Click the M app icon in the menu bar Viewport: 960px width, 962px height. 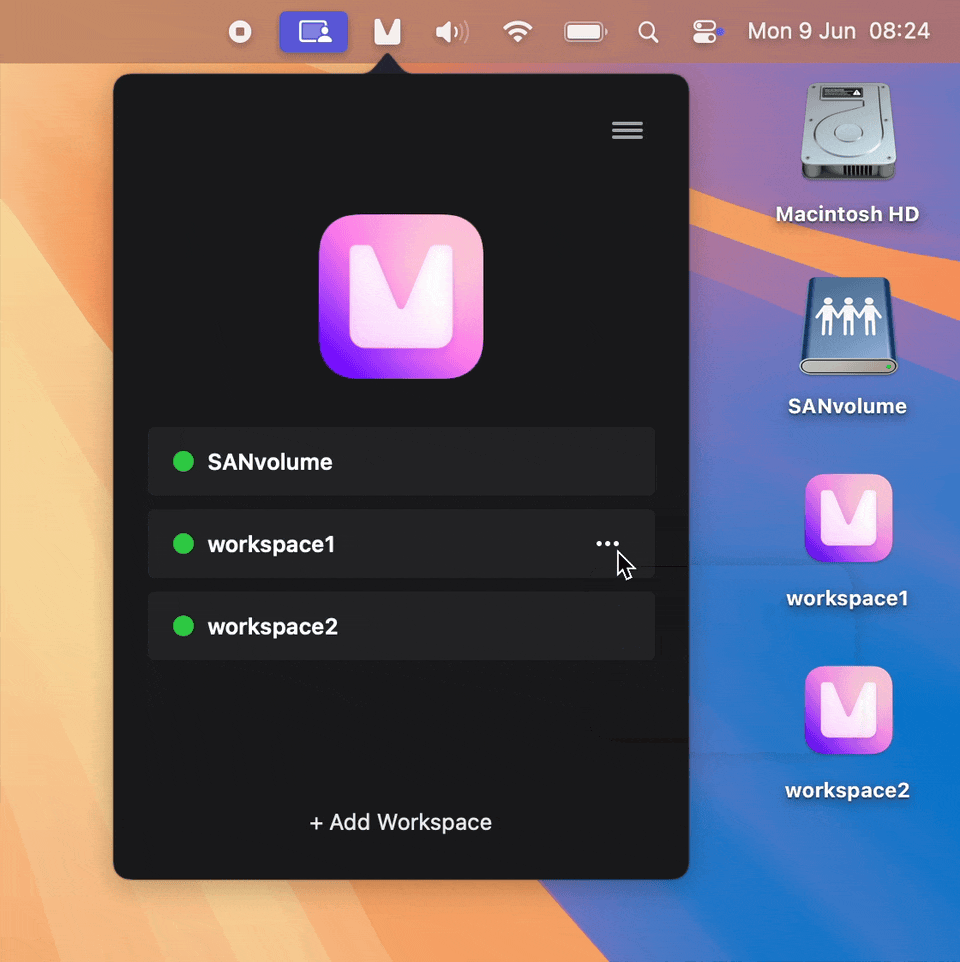tap(387, 31)
